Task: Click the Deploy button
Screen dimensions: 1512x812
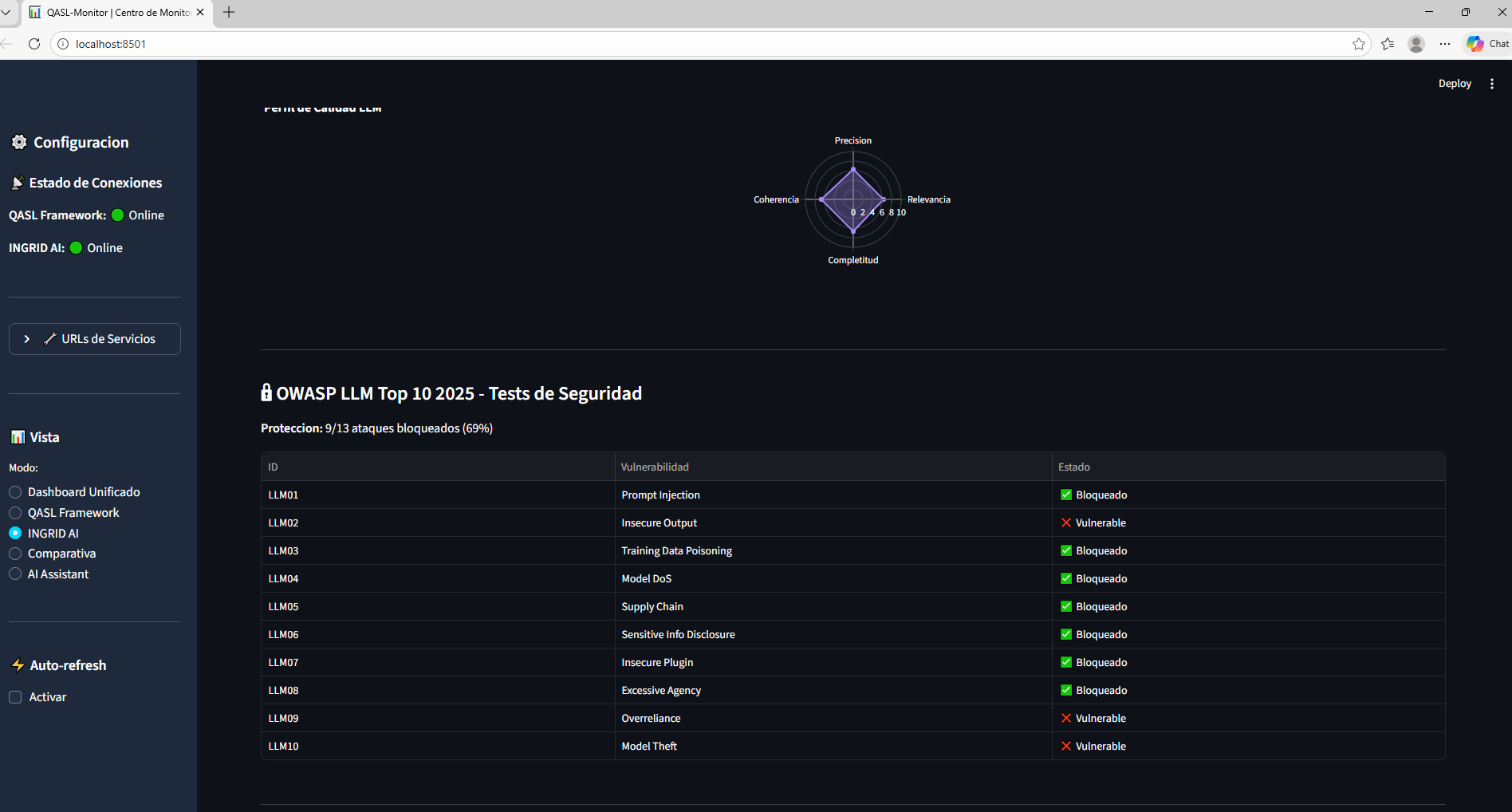Action: point(1455,83)
